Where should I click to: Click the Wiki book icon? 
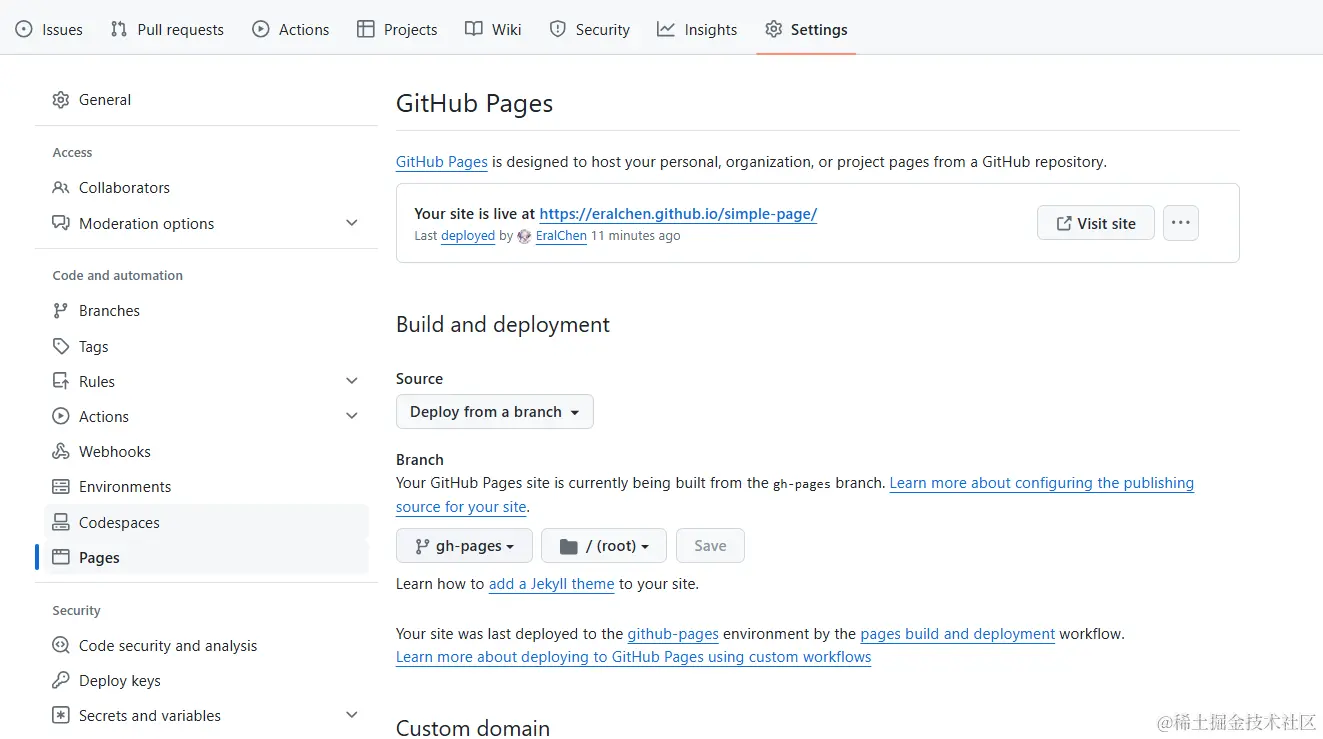pos(474,29)
